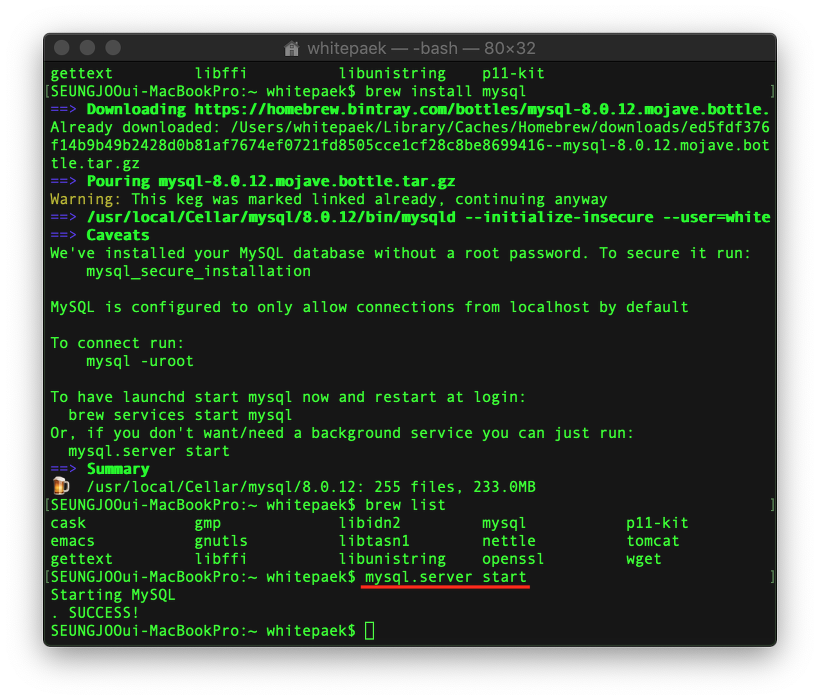Click the window title 'whitepaek — -bash — 80×32'

point(421,49)
